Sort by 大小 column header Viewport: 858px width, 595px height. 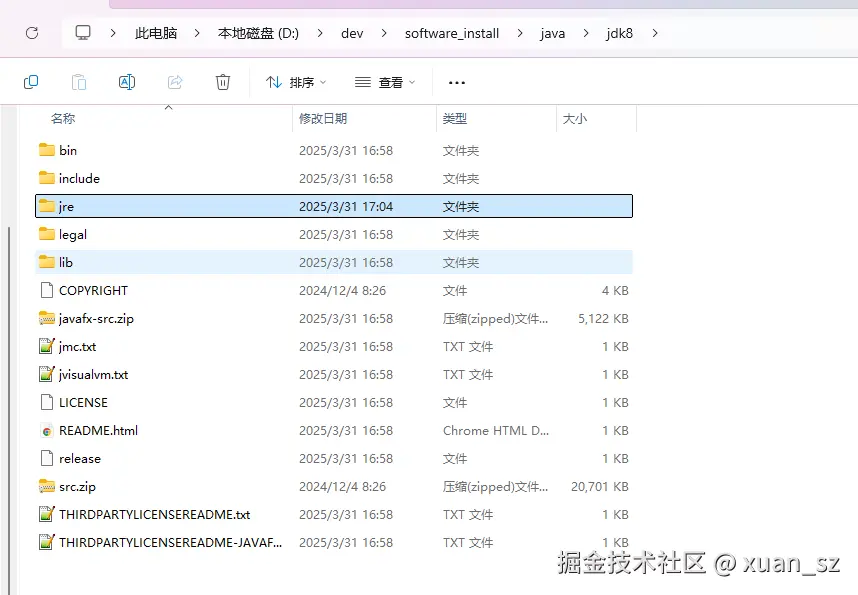pyautogui.click(x=575, y=118)
